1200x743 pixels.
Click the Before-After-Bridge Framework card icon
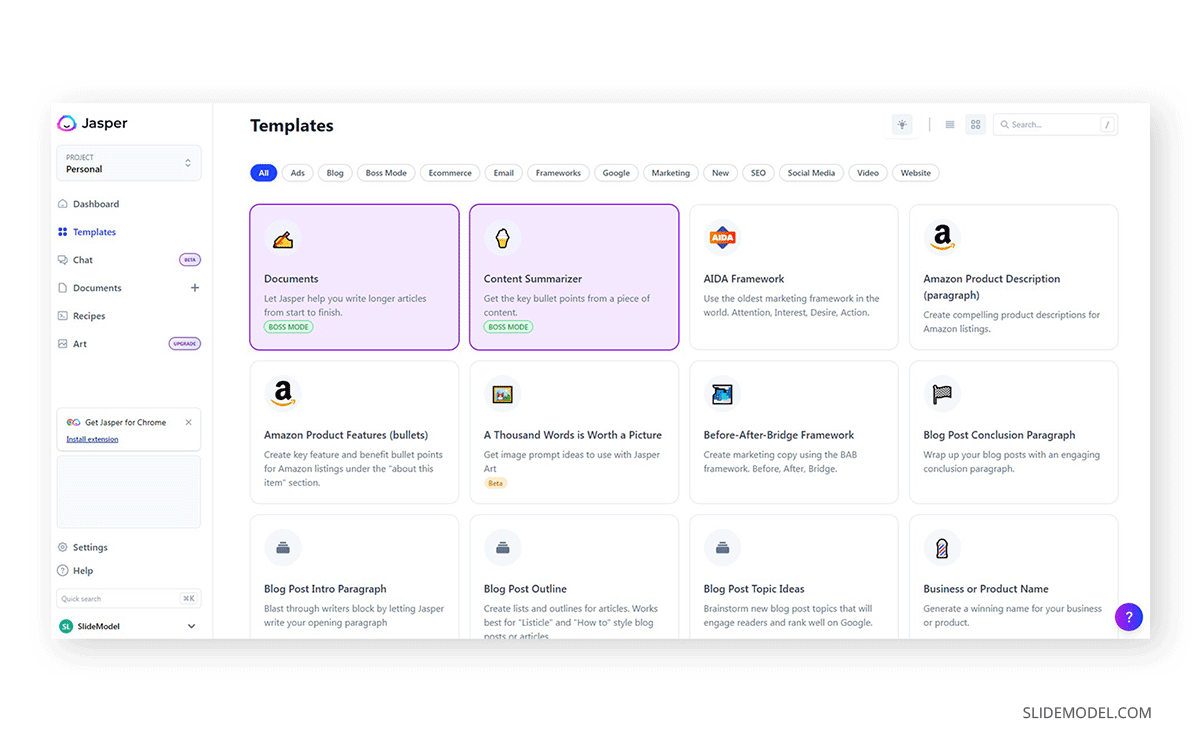[x=722, y=394]
